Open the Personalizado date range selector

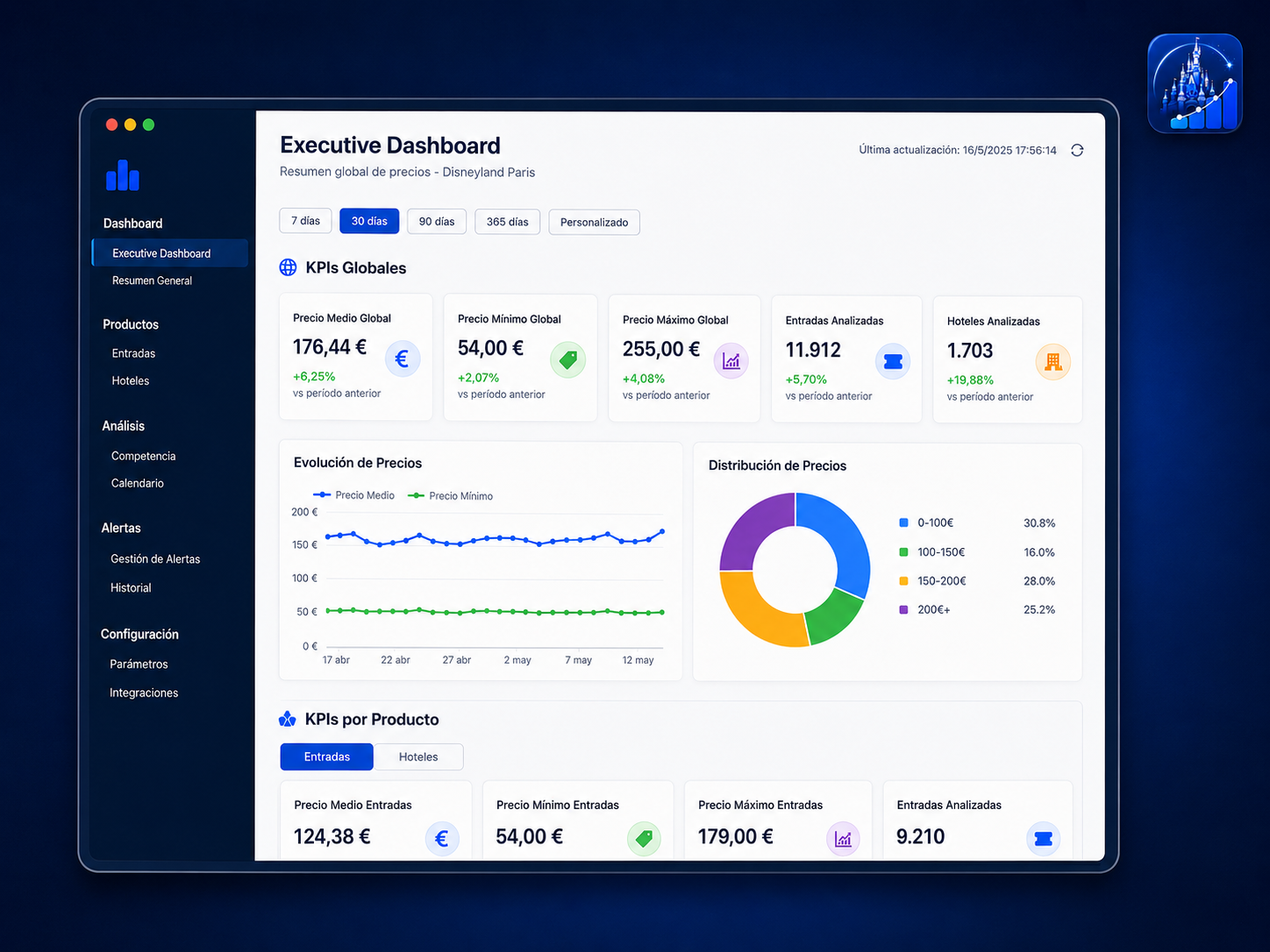coord(595,223)
